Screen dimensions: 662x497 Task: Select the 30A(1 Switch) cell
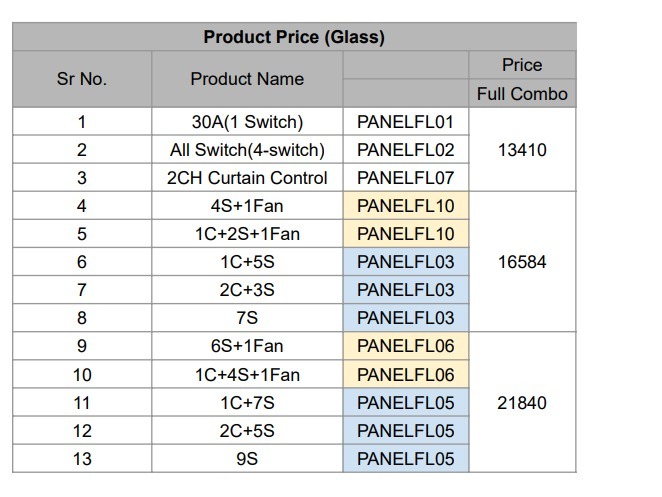[247, 122]
